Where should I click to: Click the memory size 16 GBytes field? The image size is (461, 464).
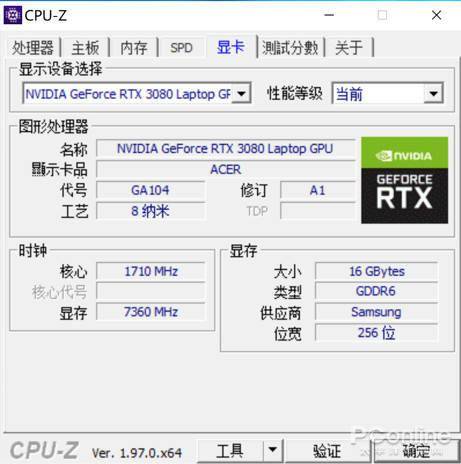pyautogui.click(x=376, y=271)
